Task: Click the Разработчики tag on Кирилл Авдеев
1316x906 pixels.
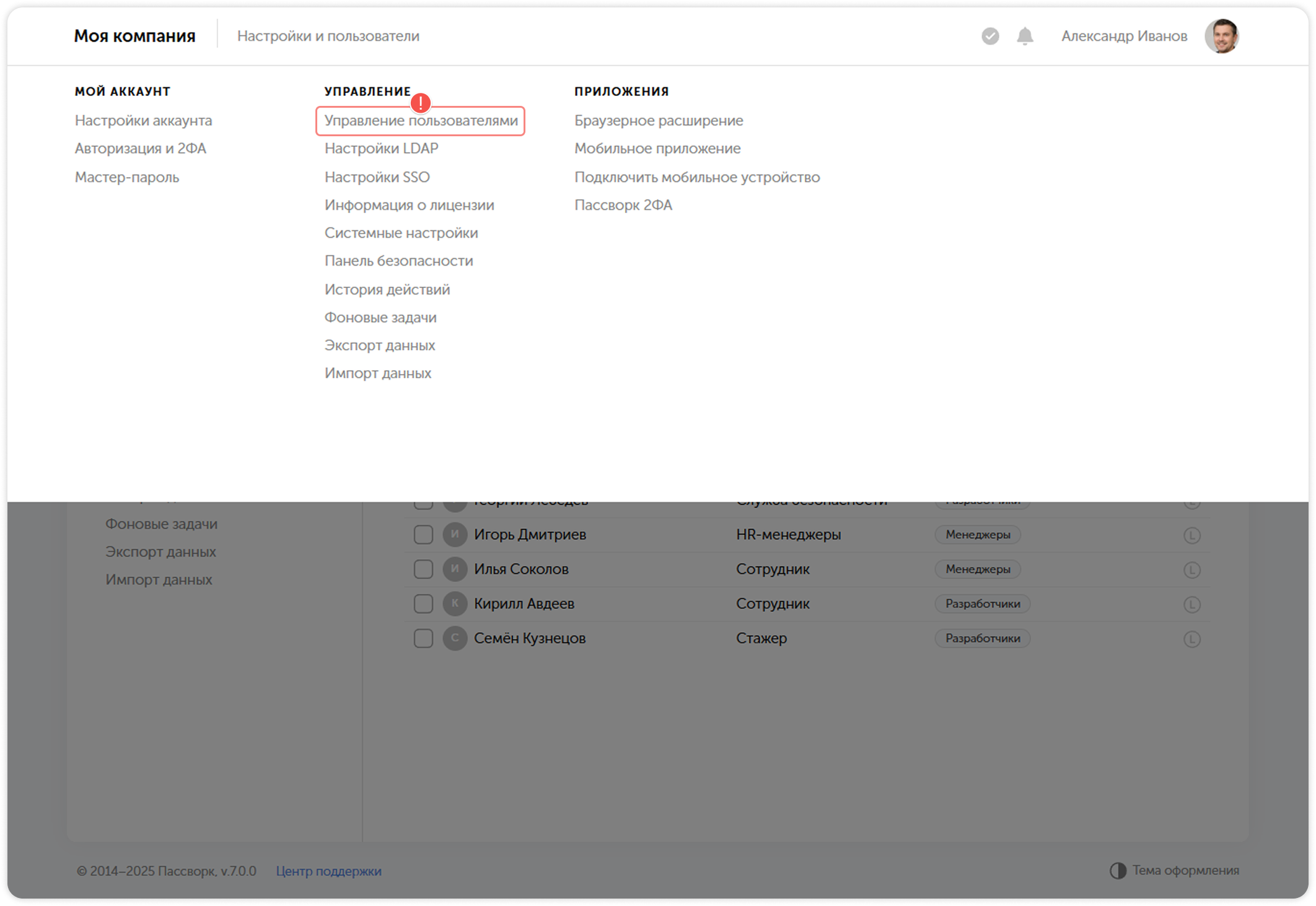Action: (x=982, y=604)
